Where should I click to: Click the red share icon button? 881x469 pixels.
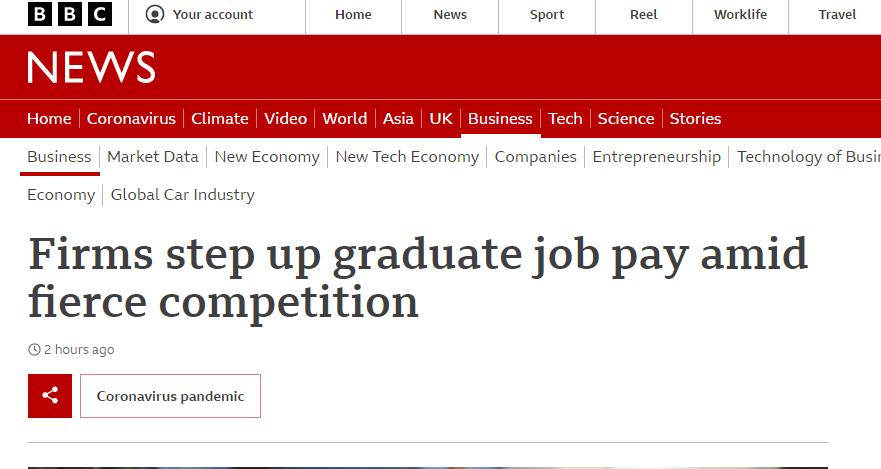click(50, 396)
